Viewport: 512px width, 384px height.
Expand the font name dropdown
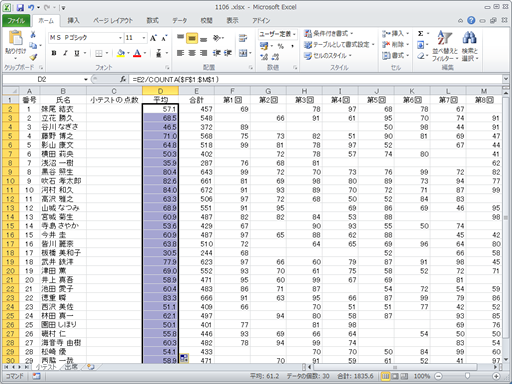click(120, 38)
